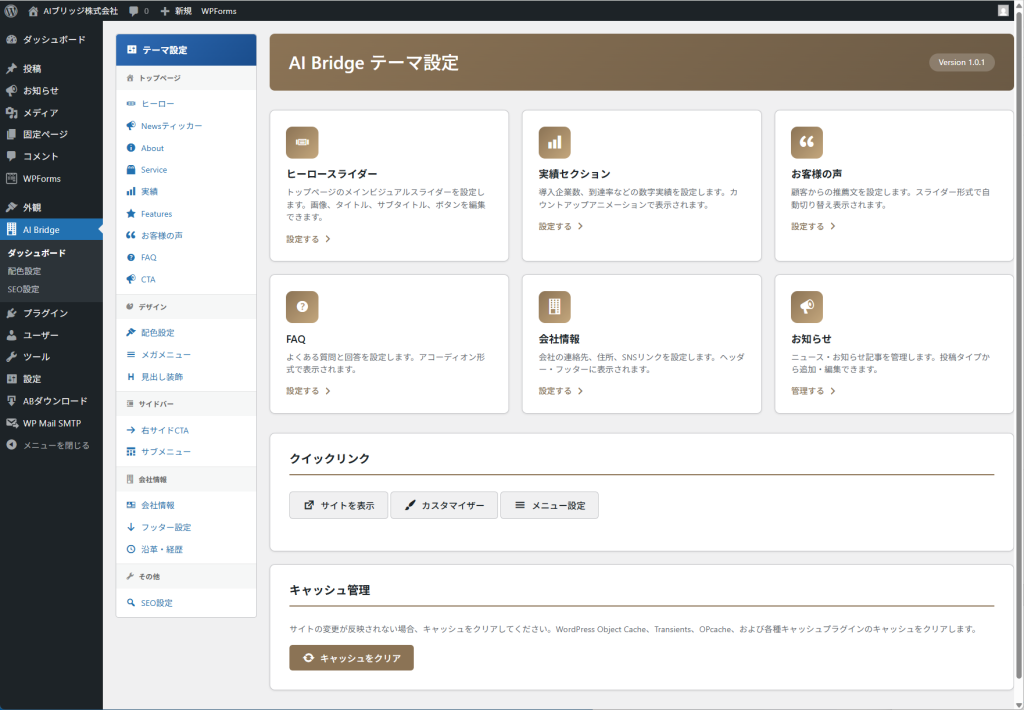Click the お客様の声 quote icon
The height and width of the screenshot is (710, 1024).
click(807, 142)
